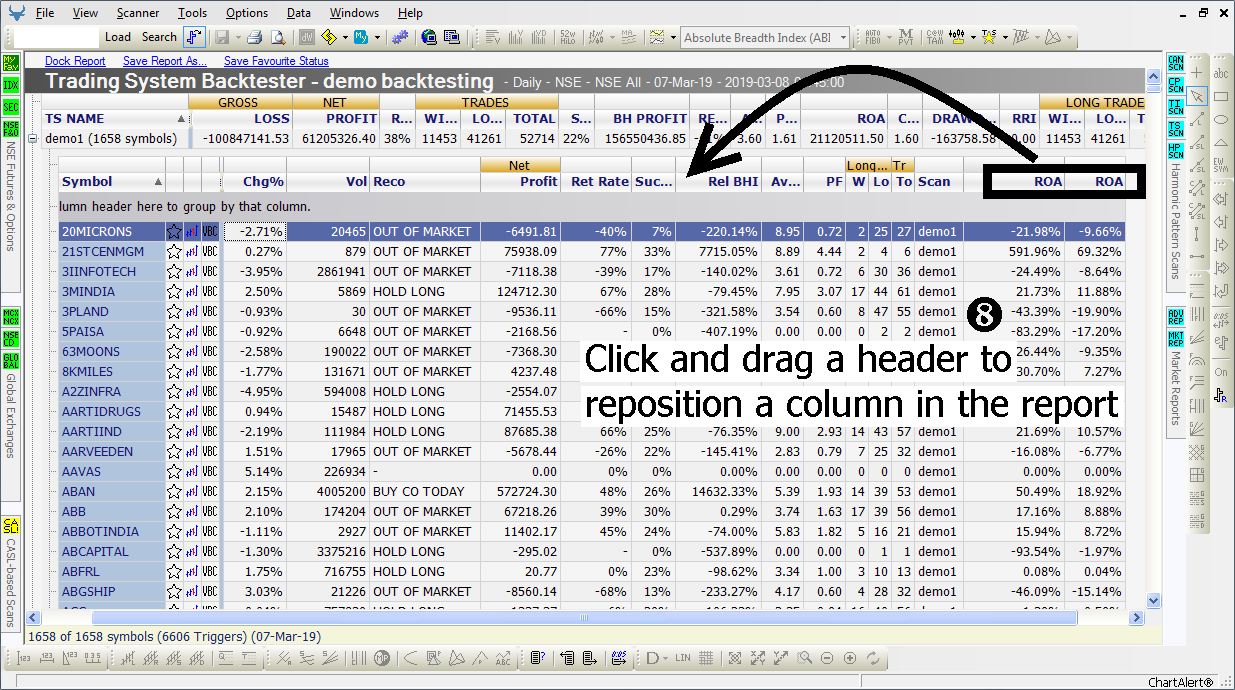Click the Dock Report link
Viewport: 1235px width, 690px height.
pos(76,61)
